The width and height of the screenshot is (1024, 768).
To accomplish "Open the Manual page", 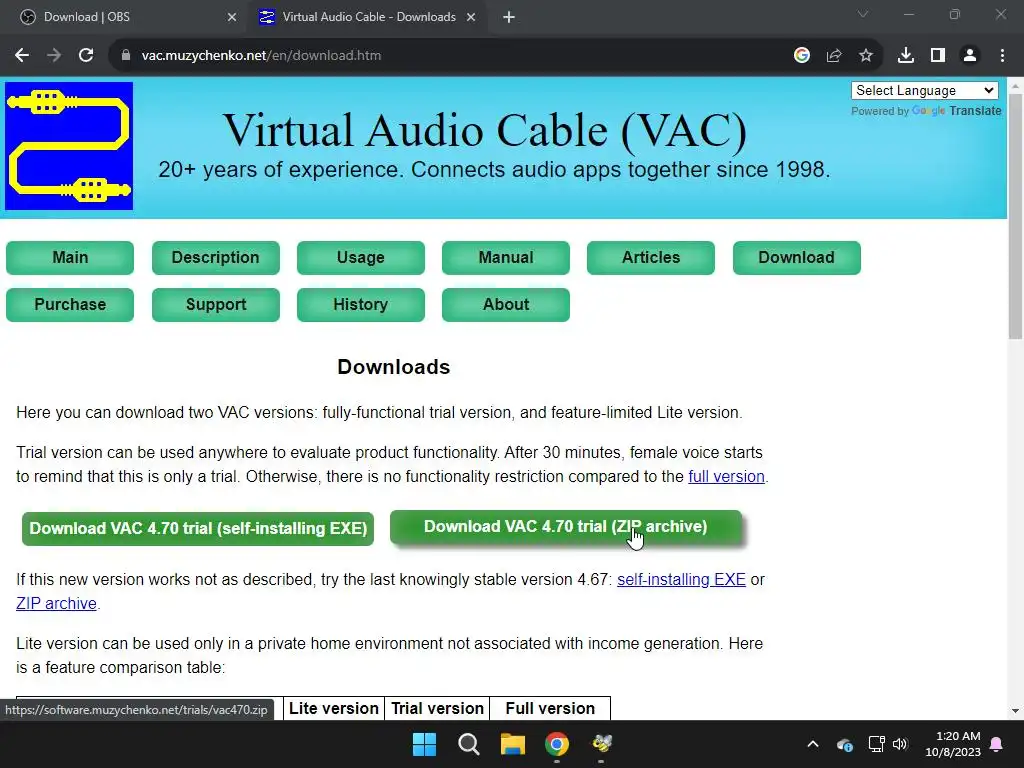I will tap(505, 257).
